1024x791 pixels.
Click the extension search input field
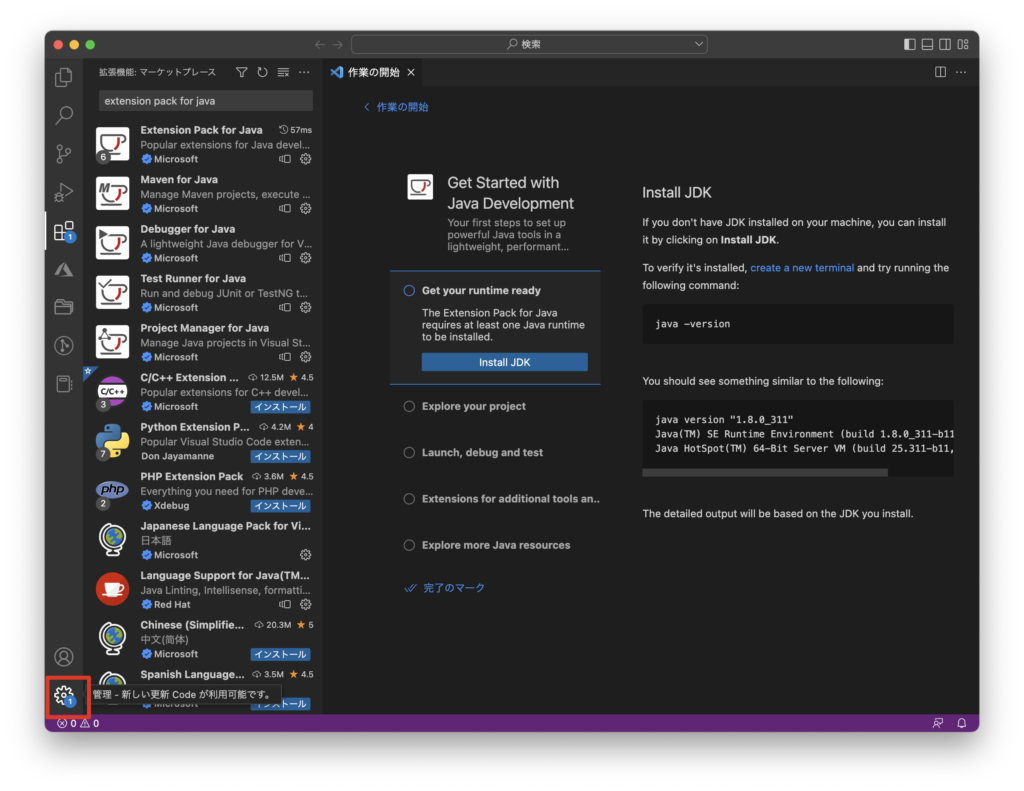tap(205, 101)
